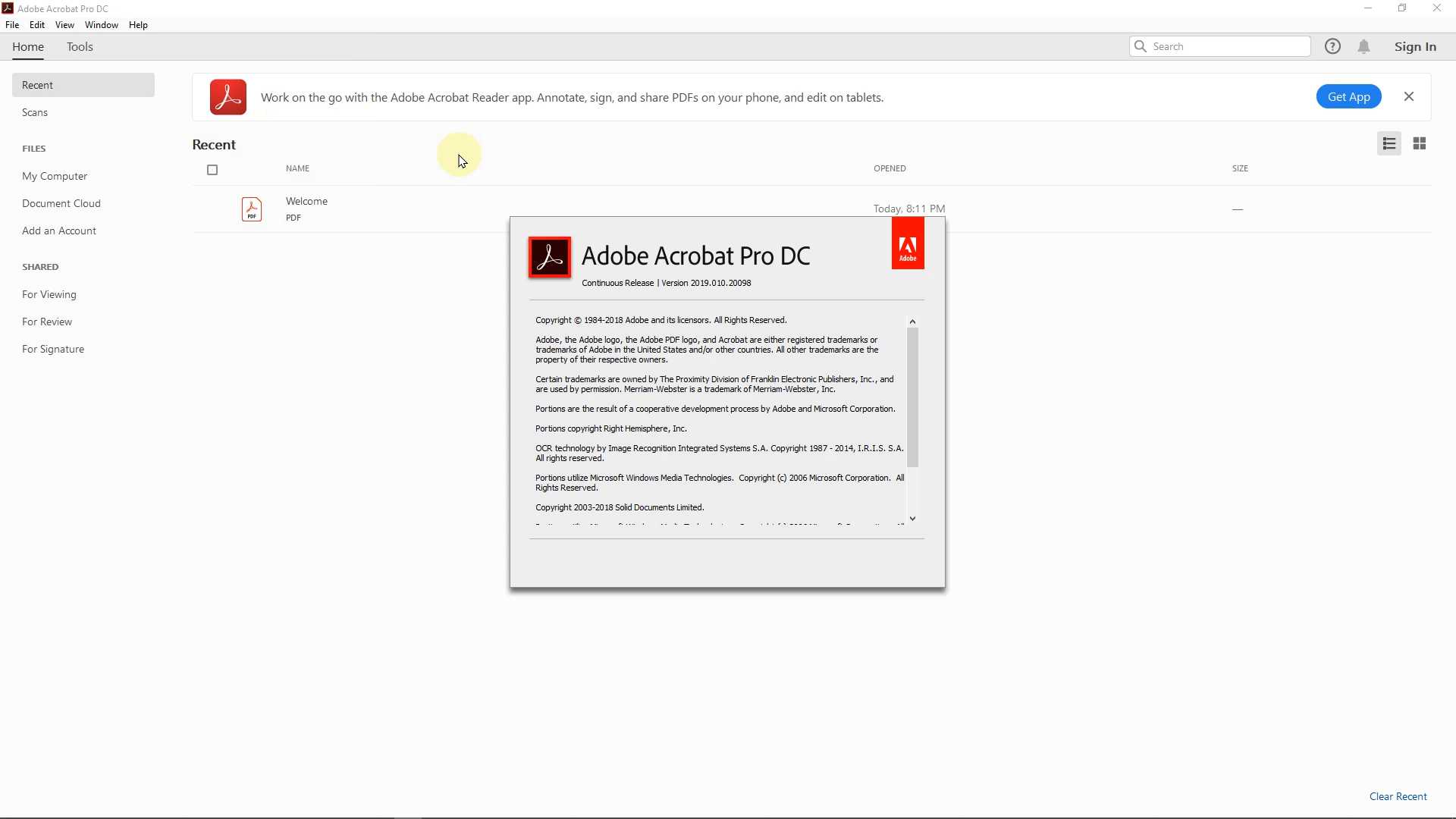Viewport: 1456px width, 819px height.
Task: Click the Acrobat Pro DC dialog icon
Action: (x=550, y=257)
